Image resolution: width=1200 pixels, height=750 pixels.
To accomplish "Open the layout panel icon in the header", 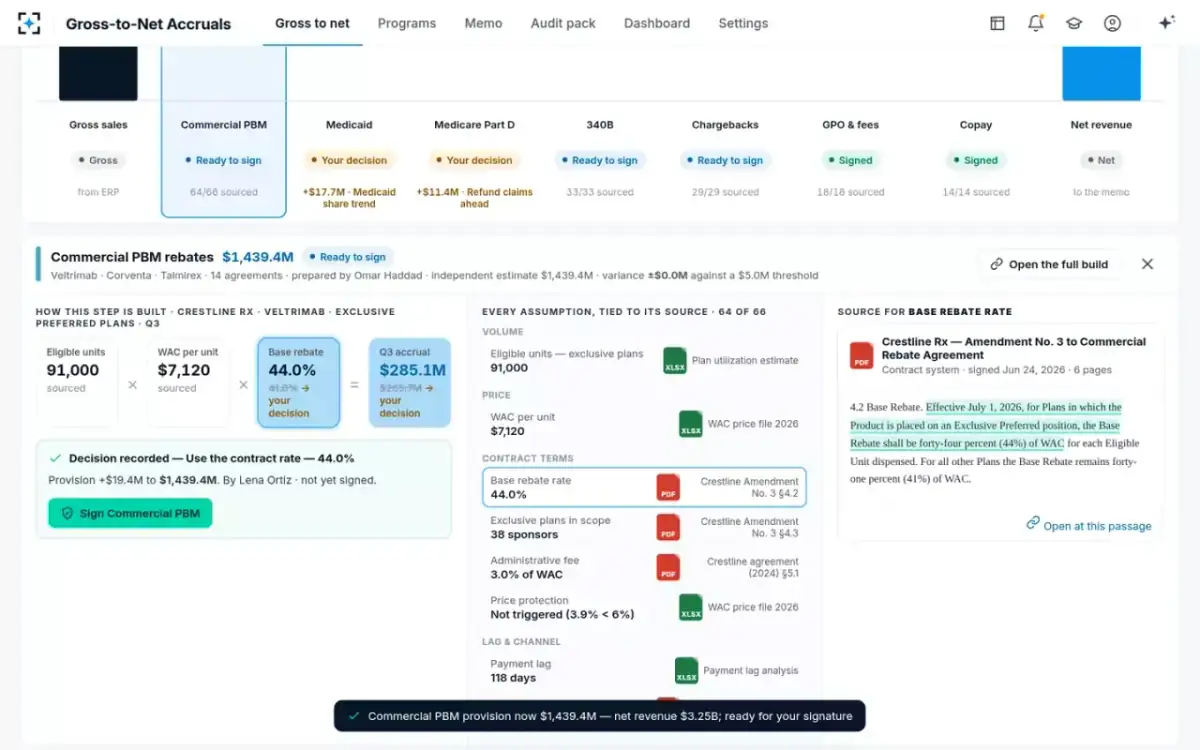I will click(x=997, y=23).
